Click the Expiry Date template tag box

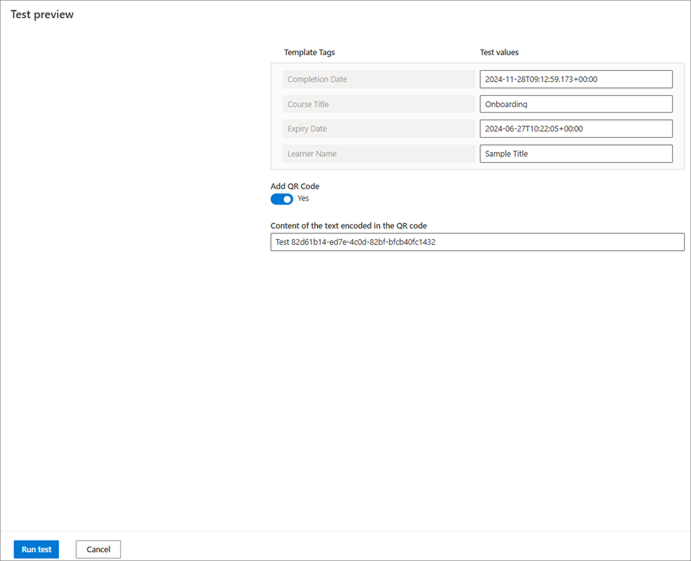click(x=376, y=129)
